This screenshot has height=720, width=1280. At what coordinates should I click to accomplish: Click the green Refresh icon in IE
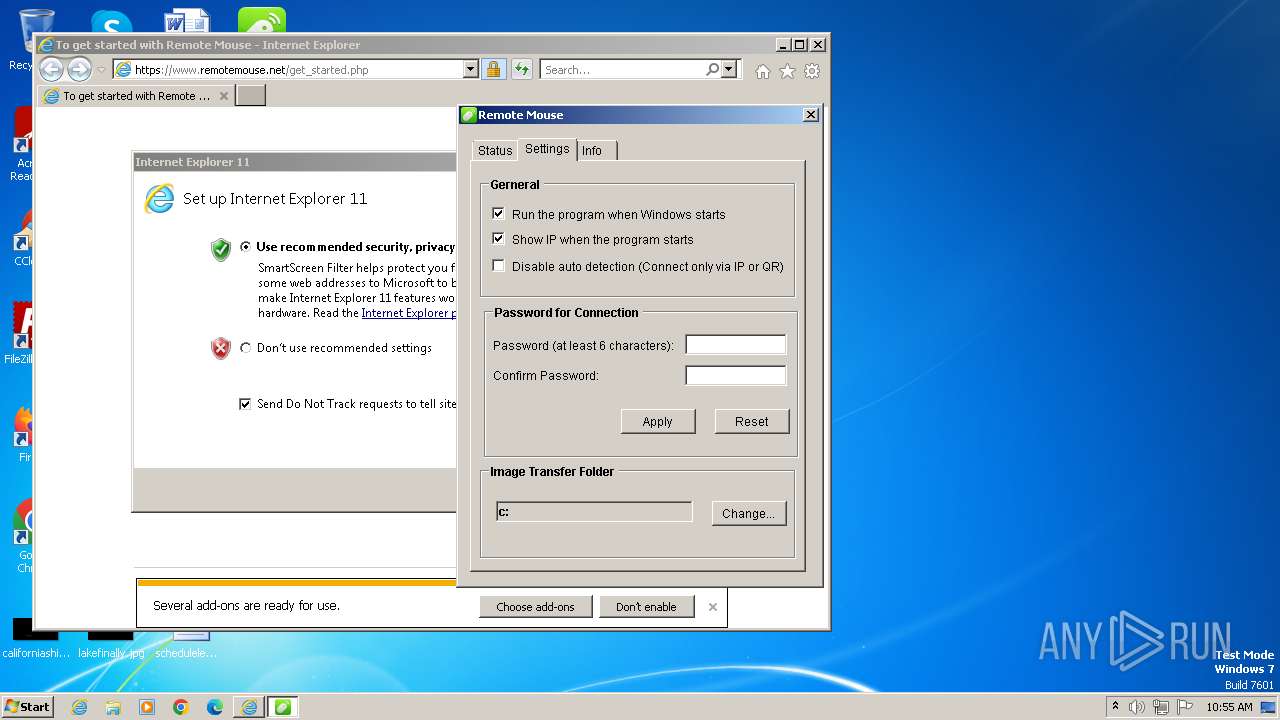[522, 69]
